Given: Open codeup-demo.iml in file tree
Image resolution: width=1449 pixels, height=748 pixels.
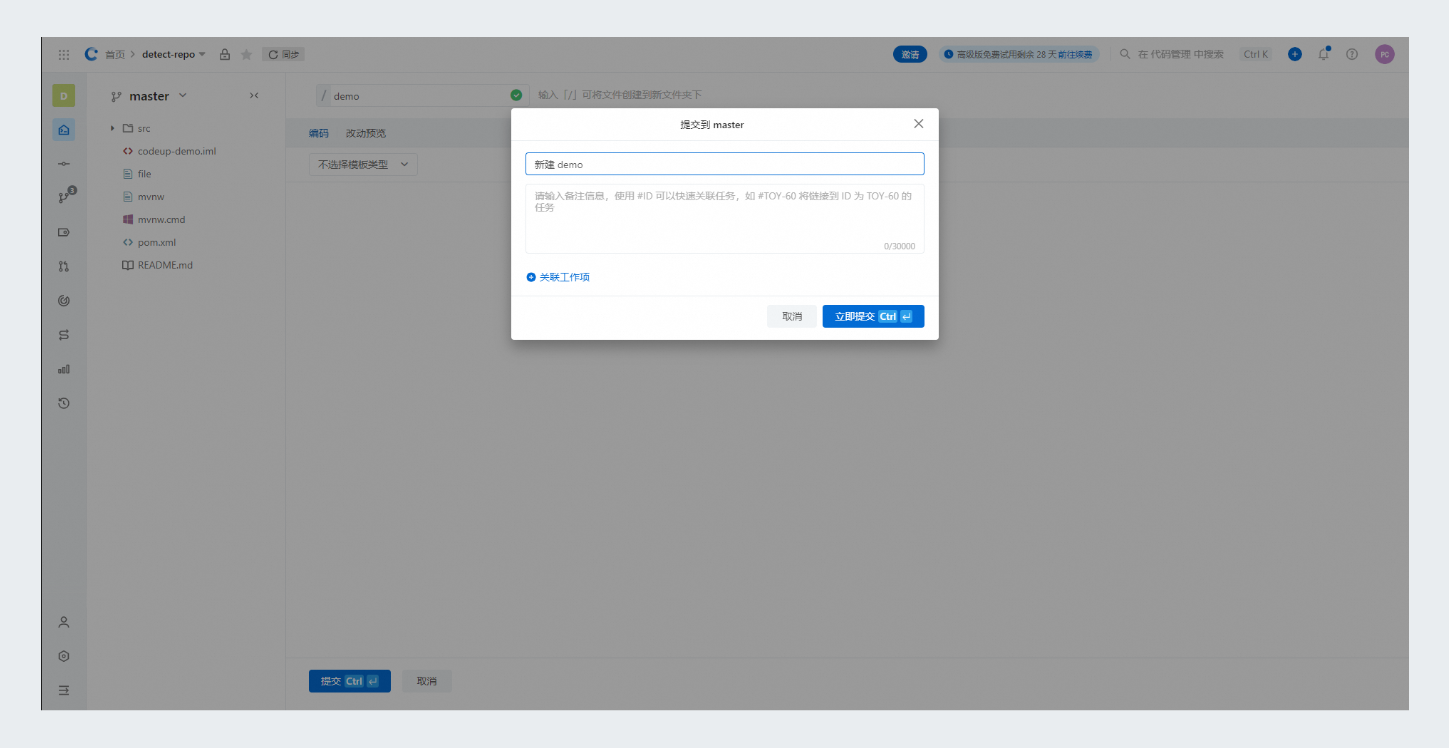Looking at the screenshot, I should point(169,151).
